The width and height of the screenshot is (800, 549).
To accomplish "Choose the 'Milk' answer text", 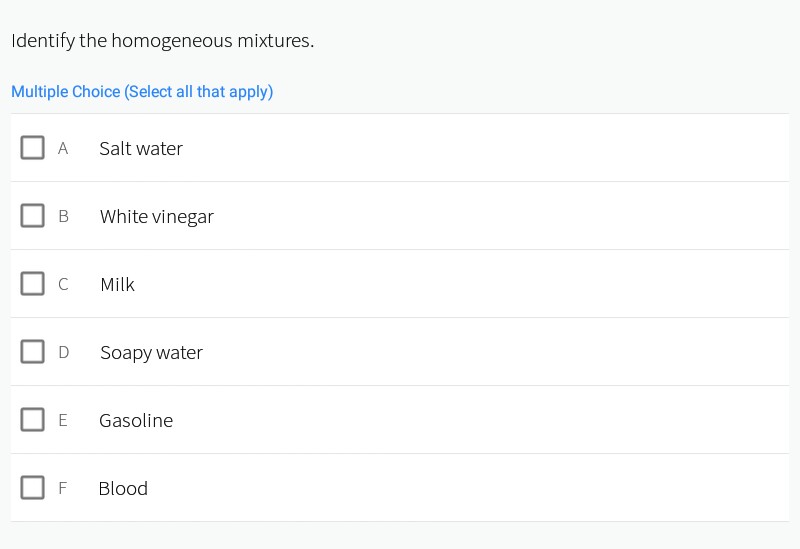I will click(x=117, y=285).
